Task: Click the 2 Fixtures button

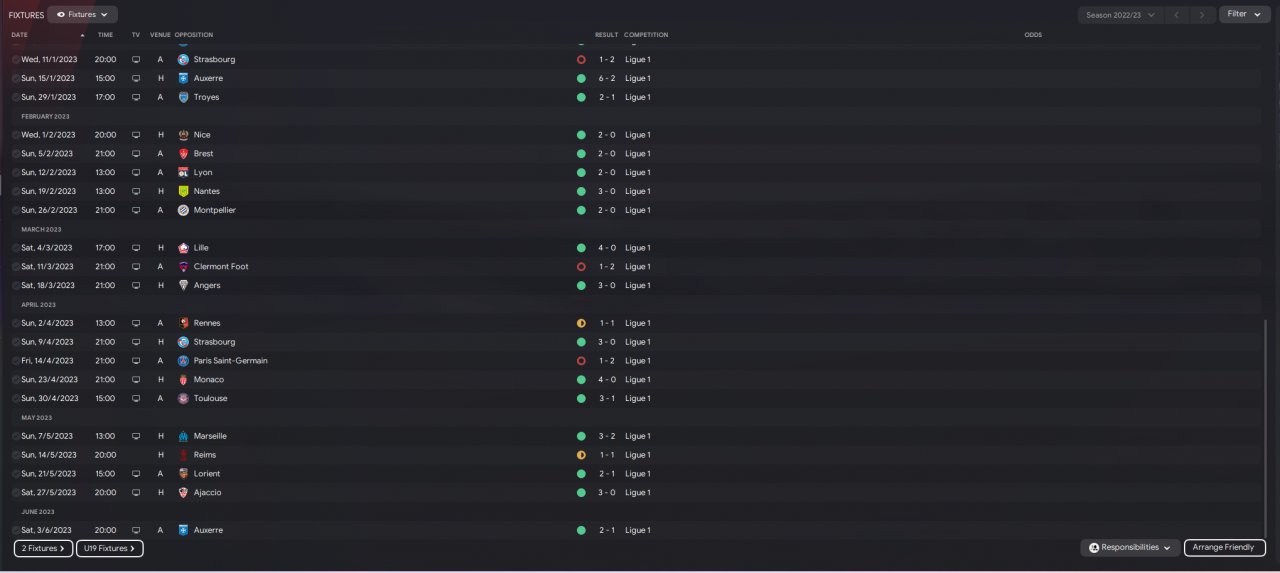Action: (x=44, y=548)
